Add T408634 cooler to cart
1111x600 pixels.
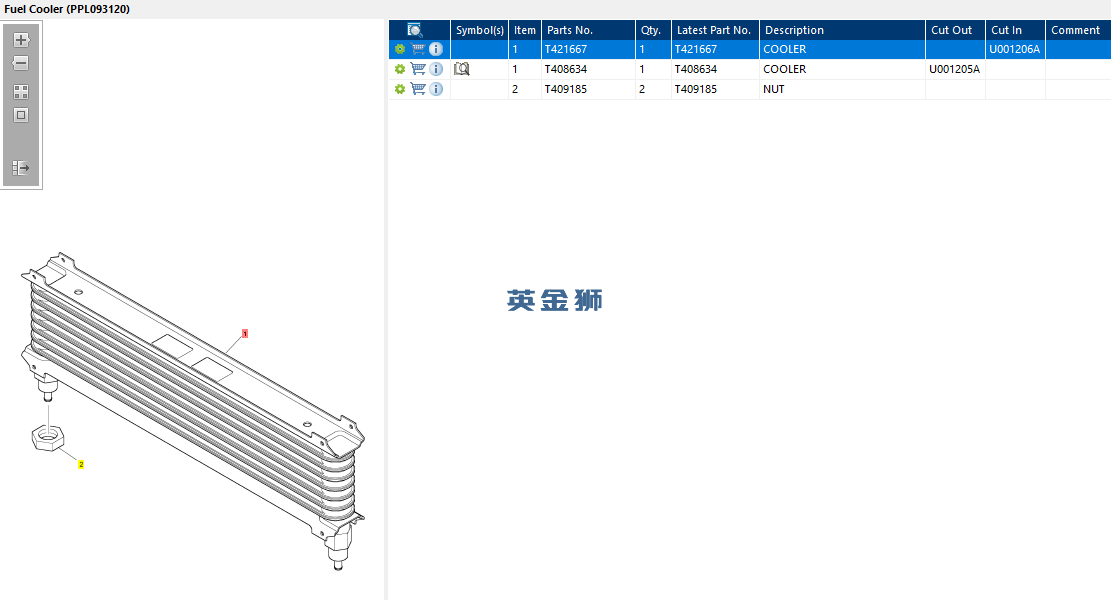click(418, 69)
